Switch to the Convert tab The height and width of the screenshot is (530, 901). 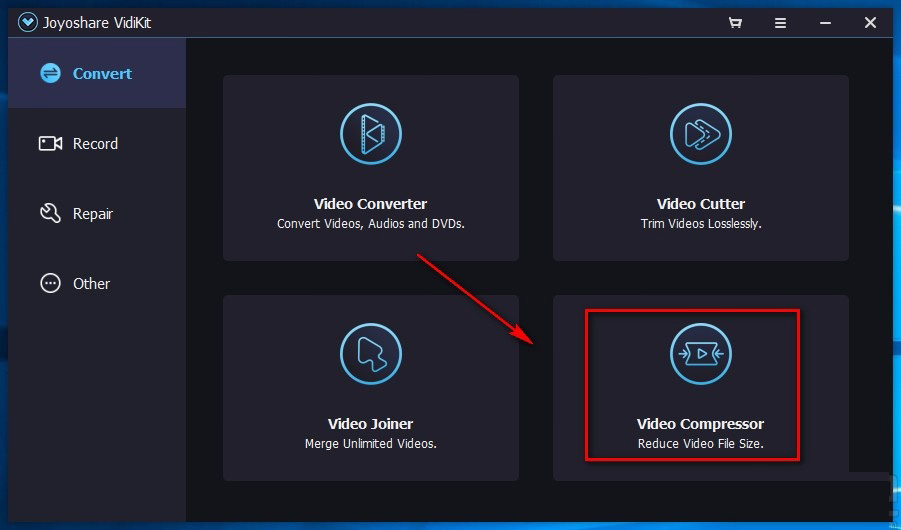pos(102,74)
